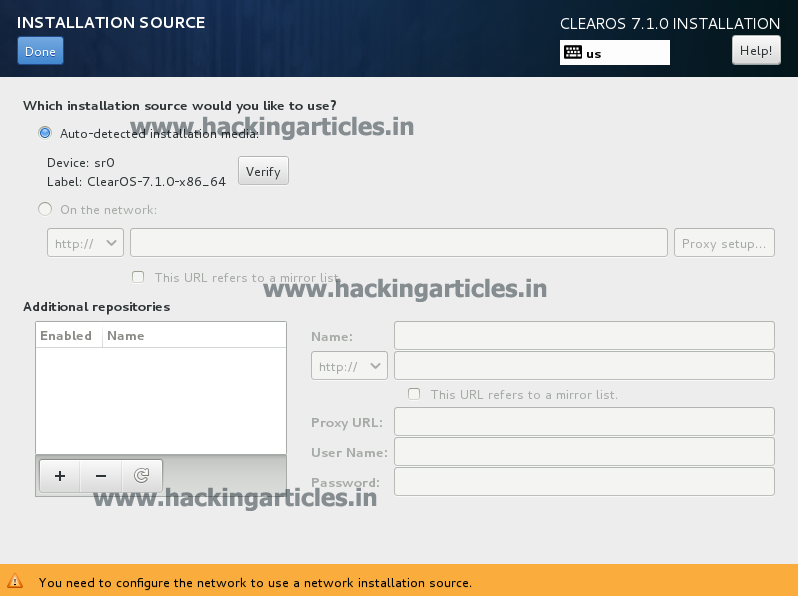Image resolution: width=798 pixels, height=596 pixels.
Task: Open the Help! button
Action: (756, 50)
